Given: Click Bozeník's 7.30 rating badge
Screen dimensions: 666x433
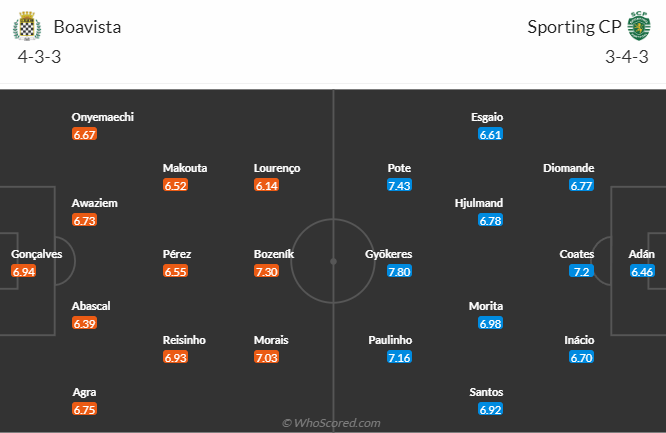Looking at the screenshot, I should coord(266,271).
